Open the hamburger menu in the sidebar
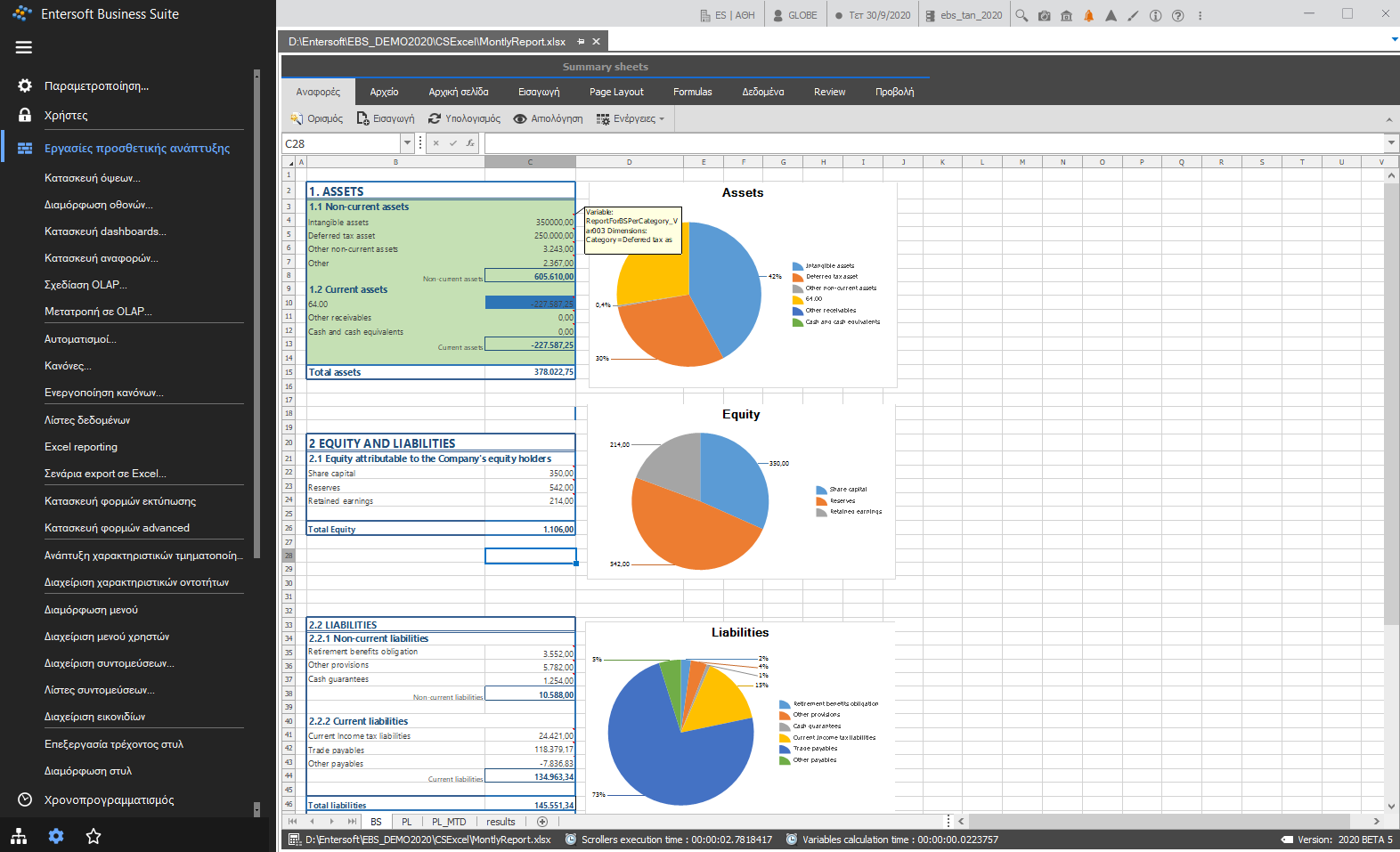This screenshot has width=1400, height=852. point(24,47)
